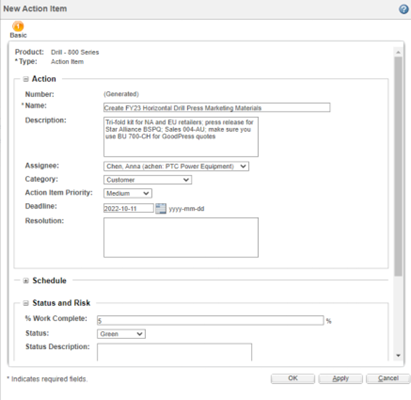Collapse the Action section
The image size is (411, 400).
point(26,79)
